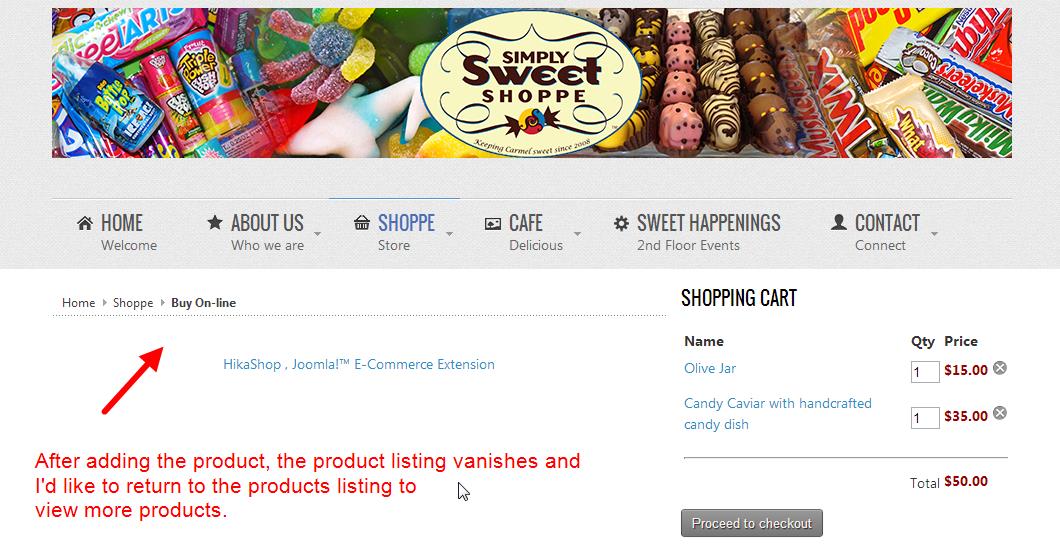Click the About Us star icon
The width and height of the screenshot is (1060, 550).
tap(214, 222)
